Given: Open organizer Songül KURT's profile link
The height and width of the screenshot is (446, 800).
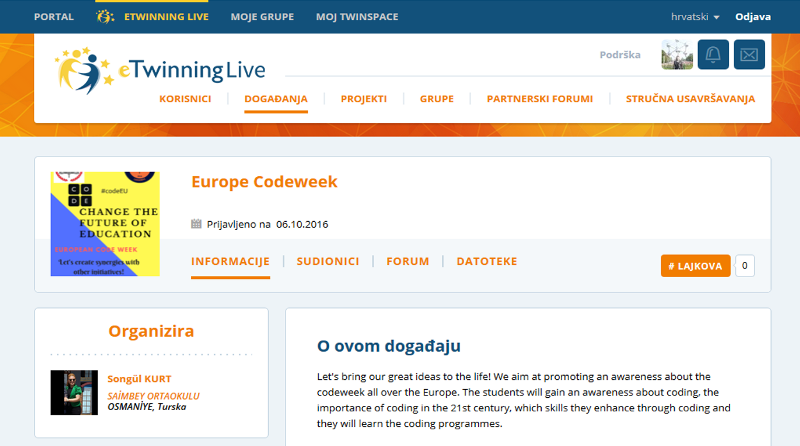Looking at the screenshot, I should (139, 379).
